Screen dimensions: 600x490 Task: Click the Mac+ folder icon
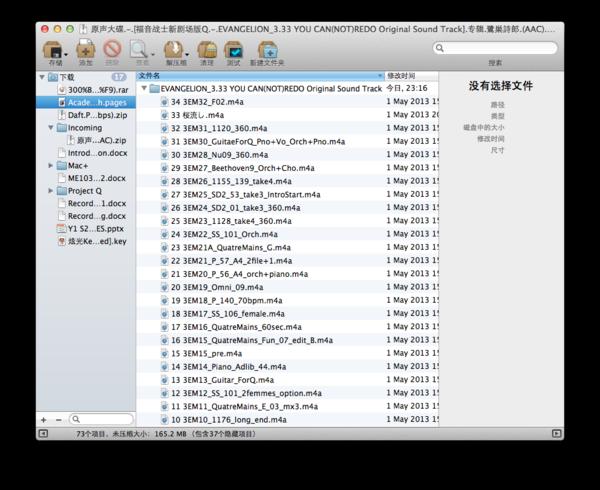[x=62, y=165]
